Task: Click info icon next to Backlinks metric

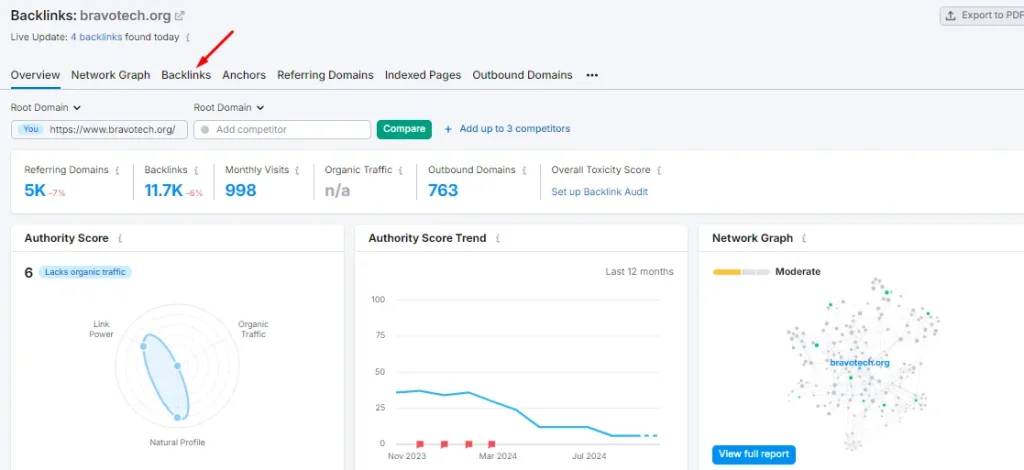Action: (x=196, y=170)
